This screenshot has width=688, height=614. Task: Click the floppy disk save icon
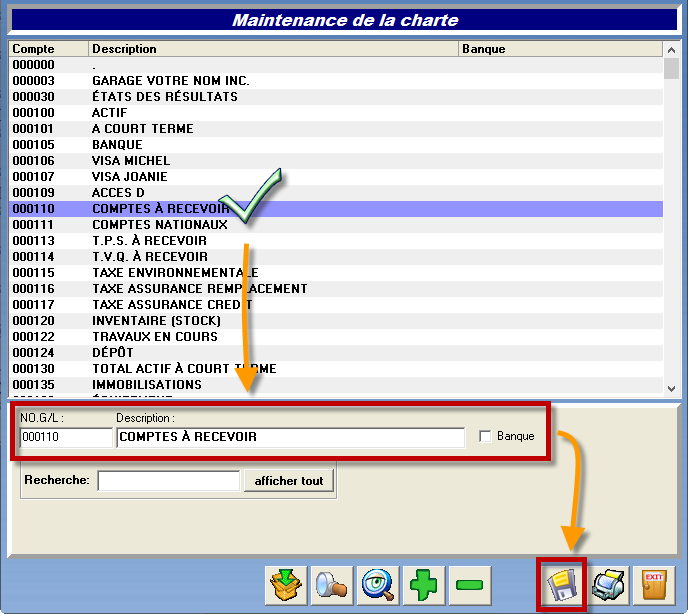562,585
